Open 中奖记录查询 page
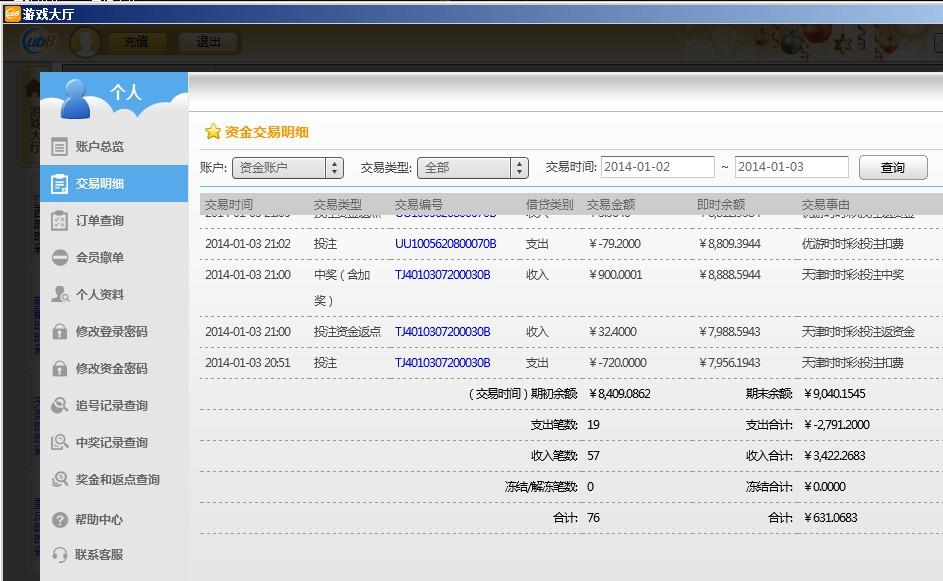 click(111, 443)
